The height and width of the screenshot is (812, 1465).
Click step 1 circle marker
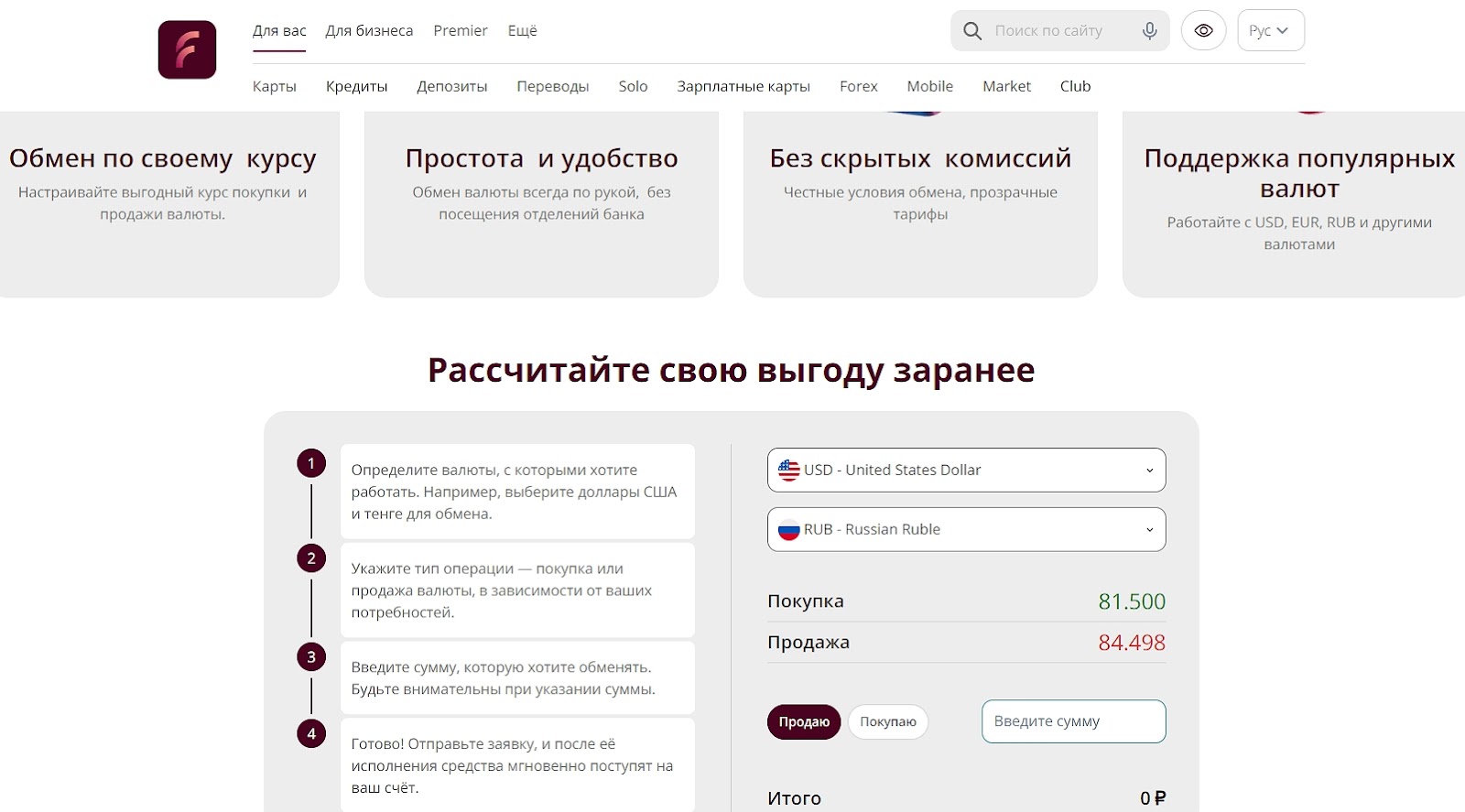coord(311,463)
